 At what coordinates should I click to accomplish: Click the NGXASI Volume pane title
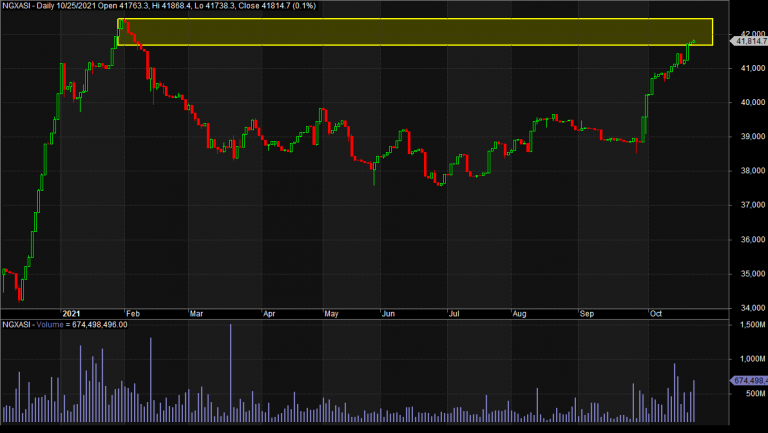[65, 325]
